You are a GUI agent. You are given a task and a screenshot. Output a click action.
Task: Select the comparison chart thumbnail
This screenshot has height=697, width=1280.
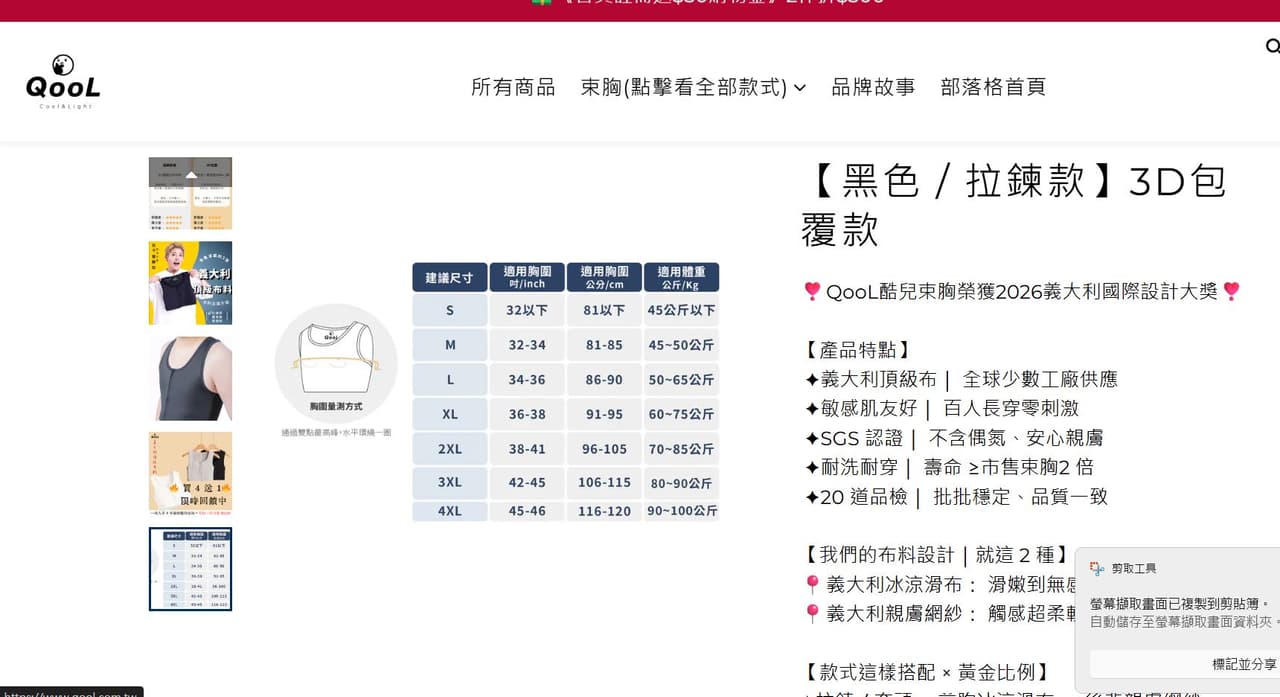pos(190,194)
